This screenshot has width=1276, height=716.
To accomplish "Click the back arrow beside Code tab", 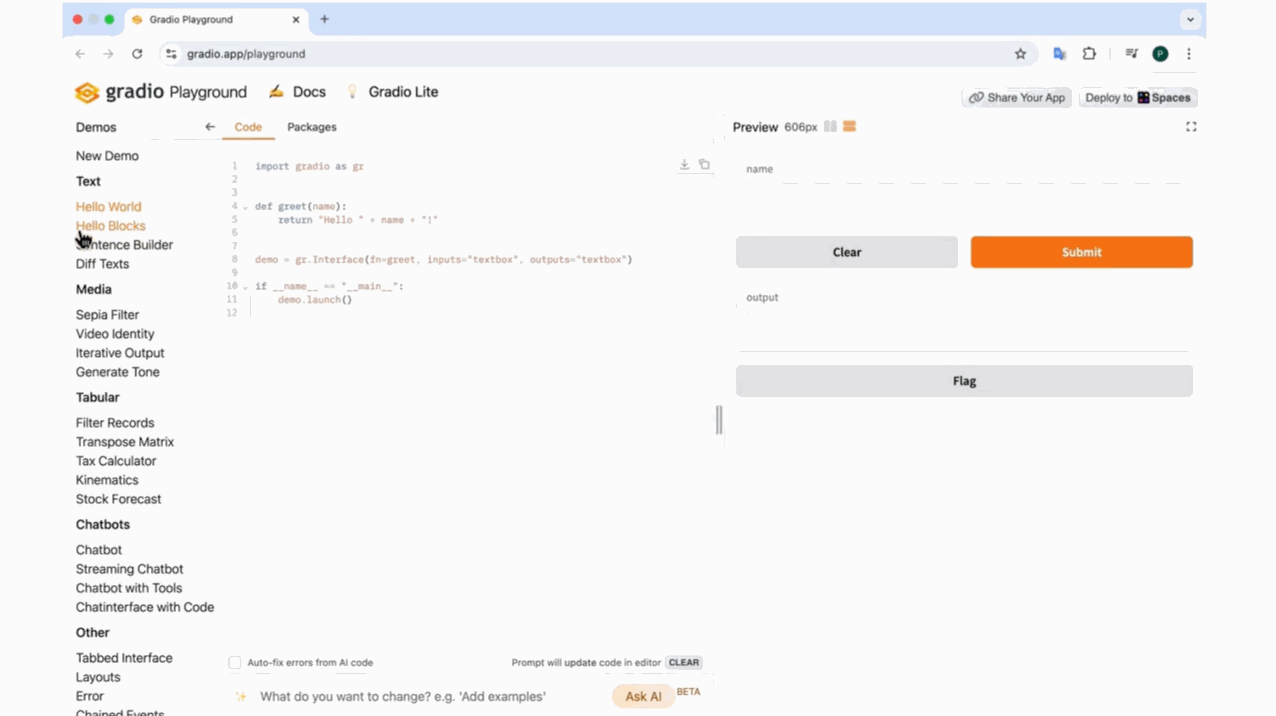I will tap(209, 127).
